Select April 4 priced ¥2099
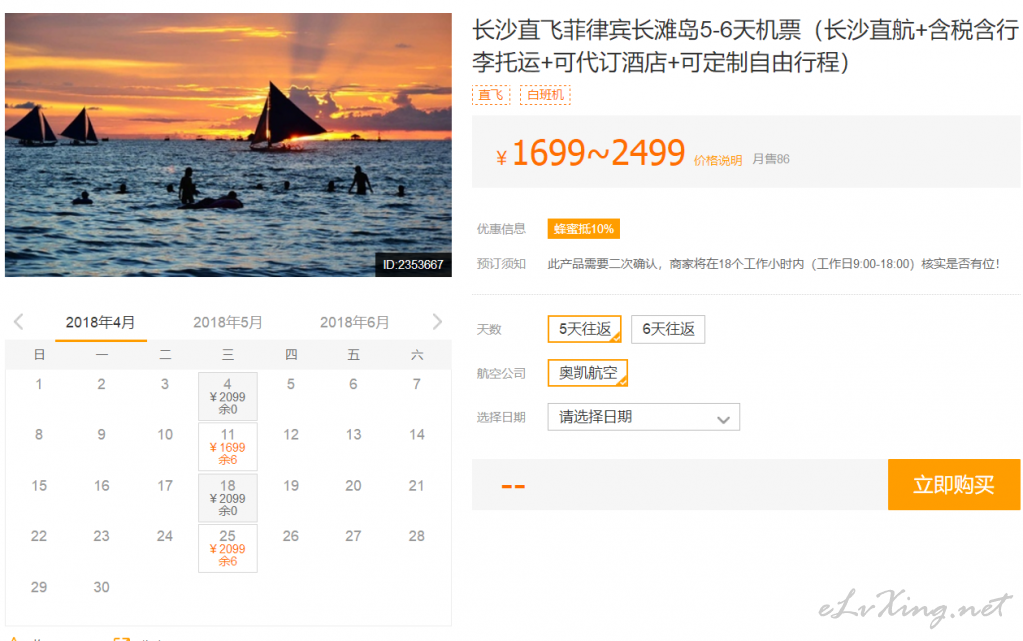This screenshot has width=1023, height=641. tap(228, 396)
